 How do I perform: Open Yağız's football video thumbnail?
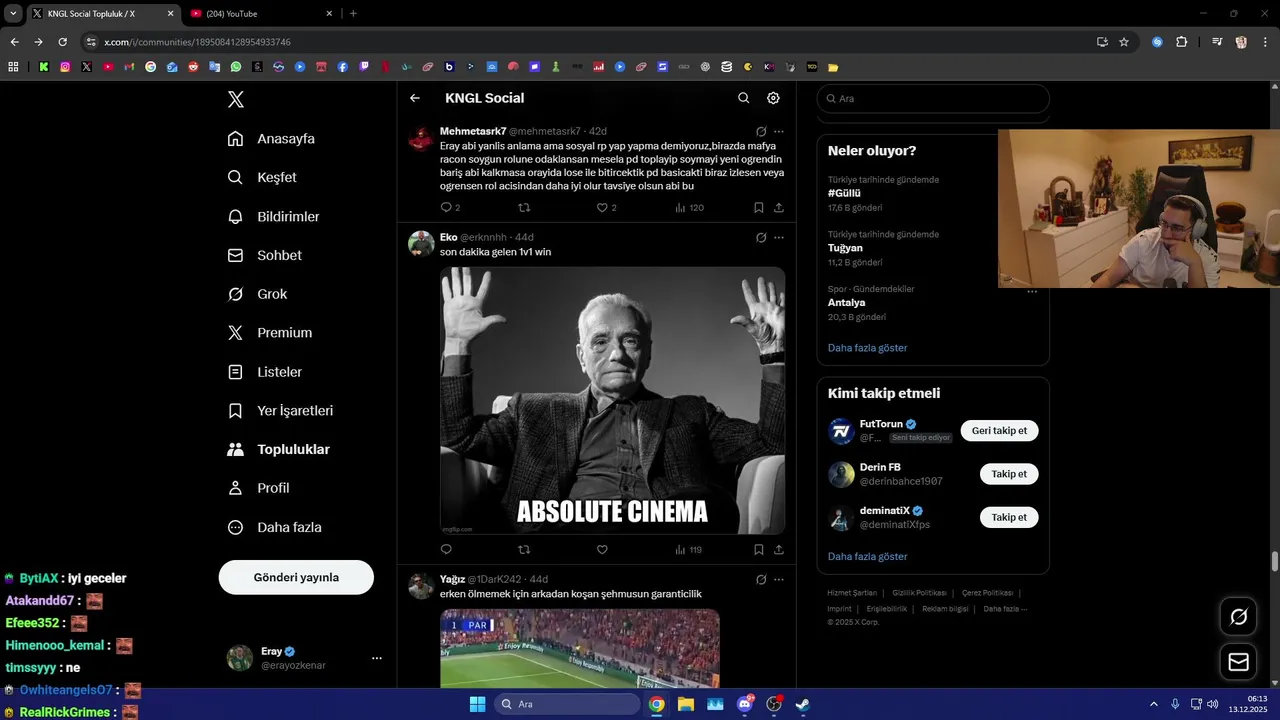(580, 648)
